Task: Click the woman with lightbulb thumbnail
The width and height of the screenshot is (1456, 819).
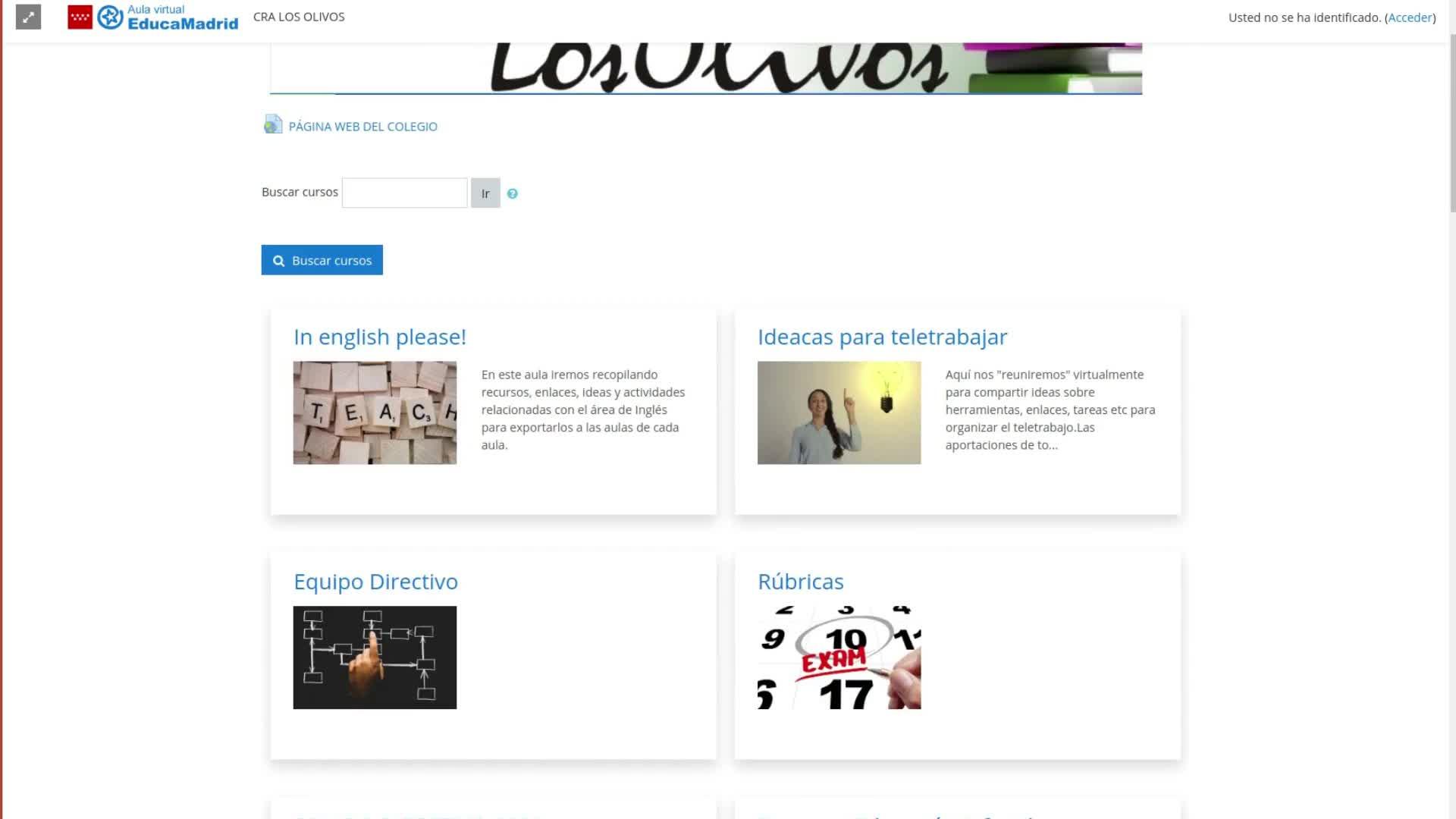Action: click(839, 413)
